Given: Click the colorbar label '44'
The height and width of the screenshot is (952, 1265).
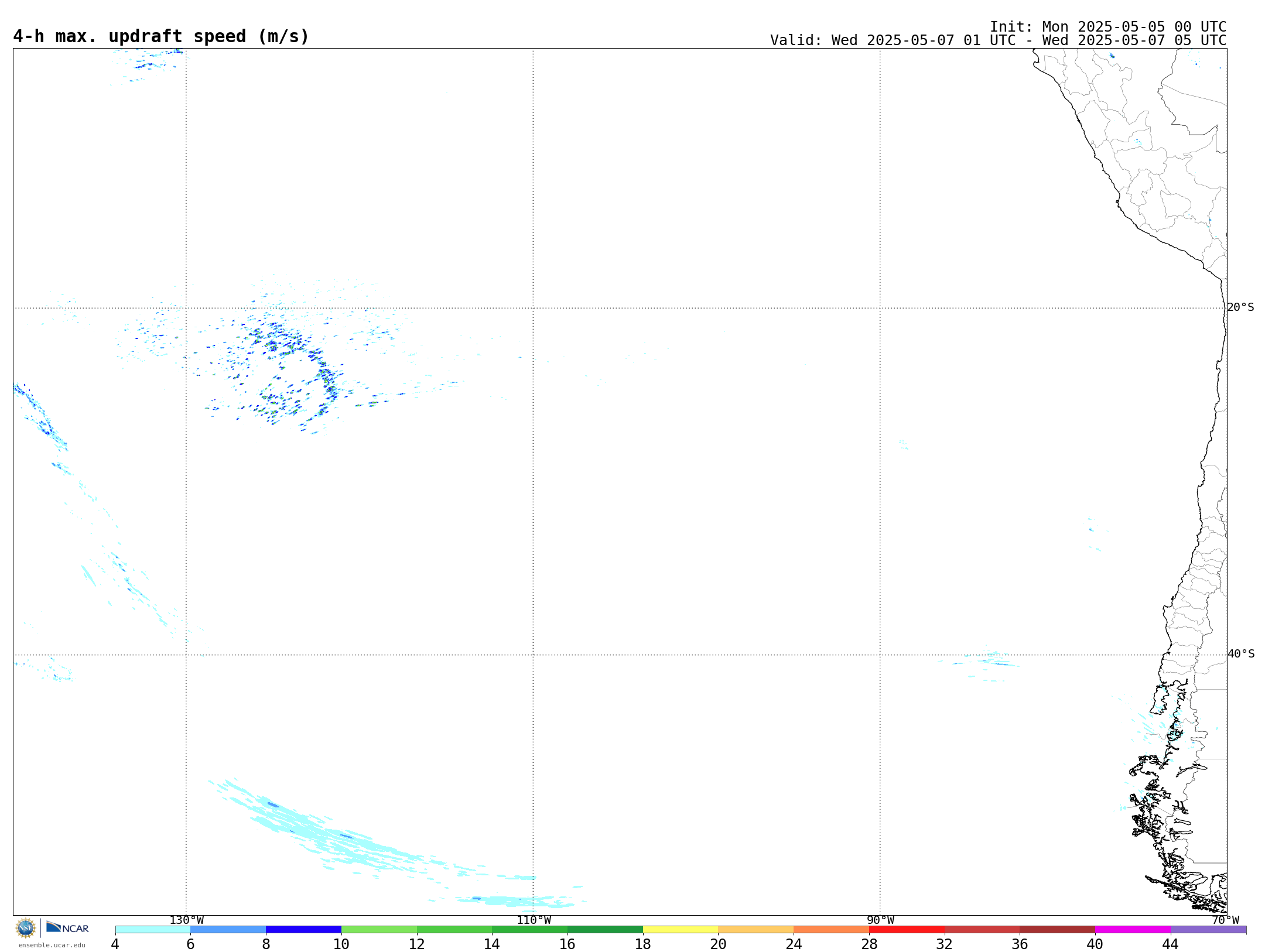Looking at the screenshot, I should click(x=1171, y=944).
